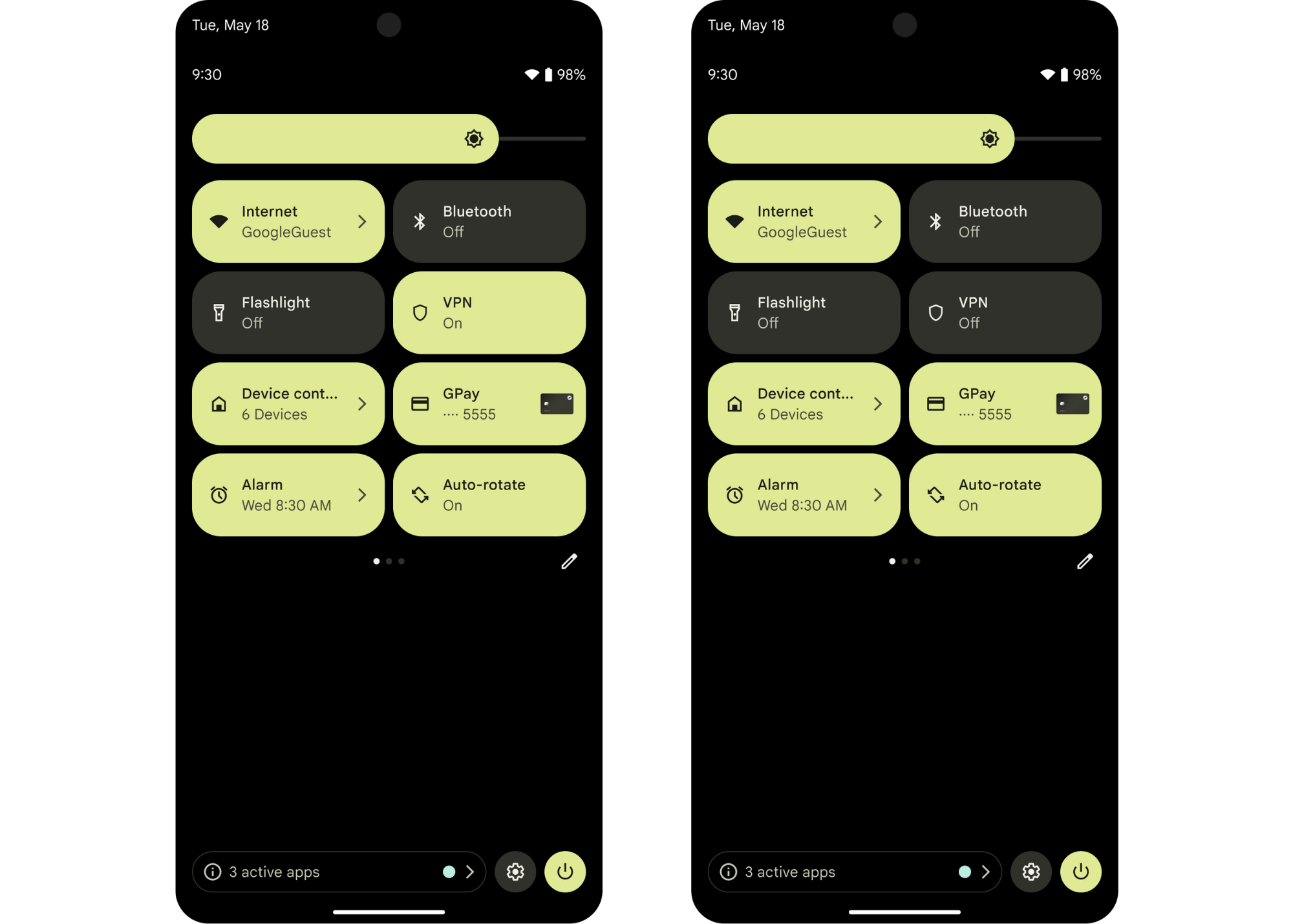Image resolution: width=1293 pixels, height=924 pixels.
Task: Select the pencil edit quick settings
Action: pyautogui.click(x=567, y=561)
